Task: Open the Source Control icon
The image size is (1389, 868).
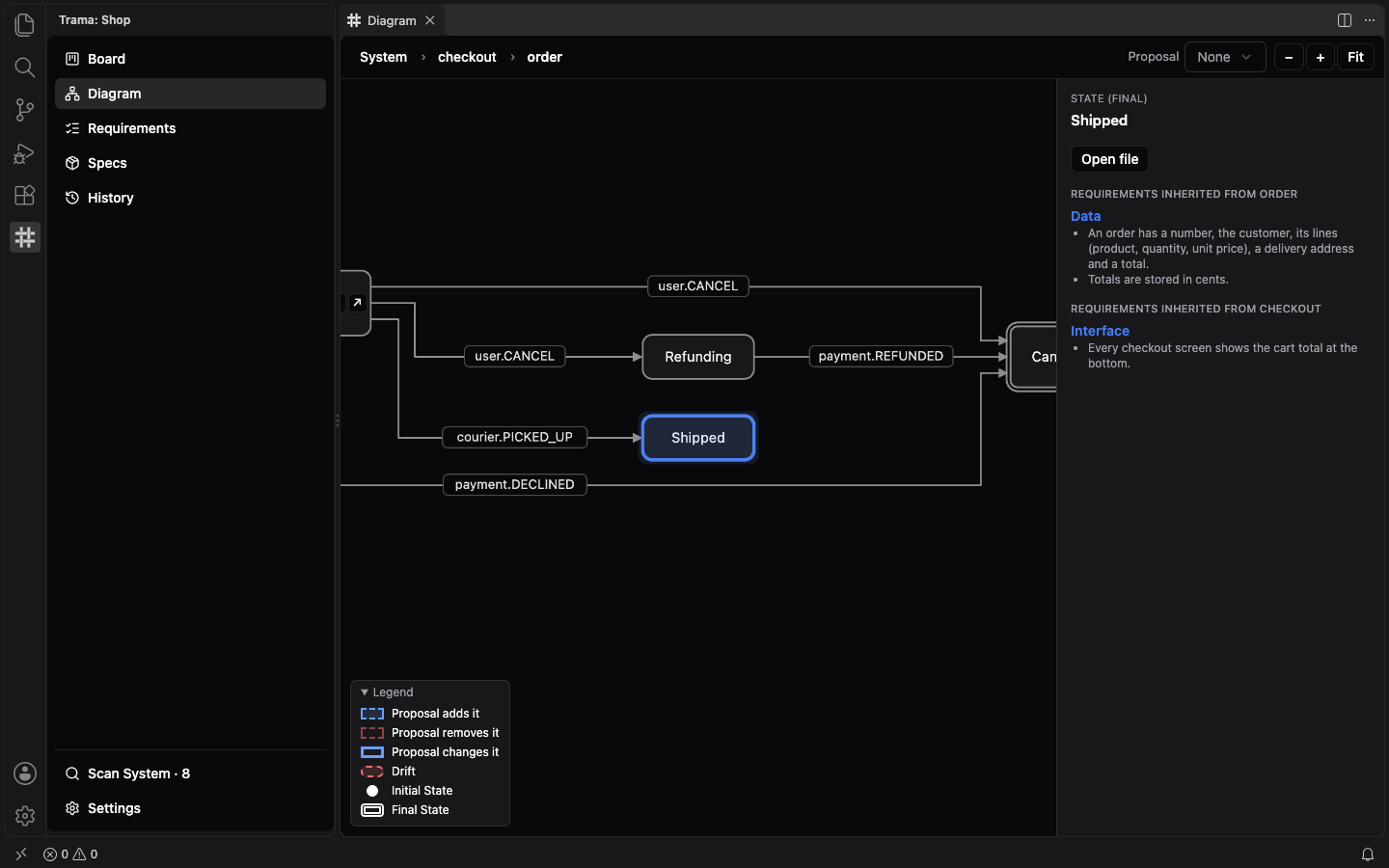Action: [25, 110]
